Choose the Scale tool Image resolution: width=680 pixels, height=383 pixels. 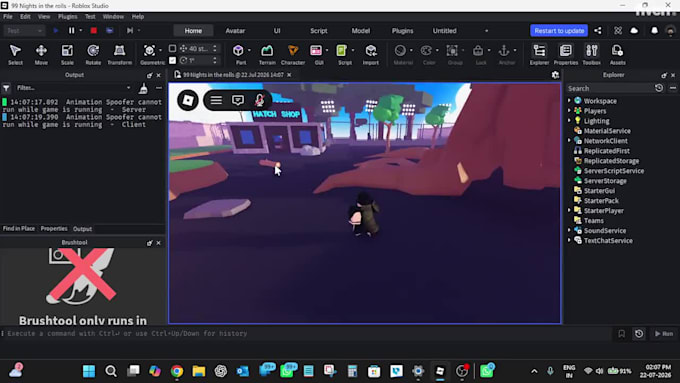click(x=67, y=54)
